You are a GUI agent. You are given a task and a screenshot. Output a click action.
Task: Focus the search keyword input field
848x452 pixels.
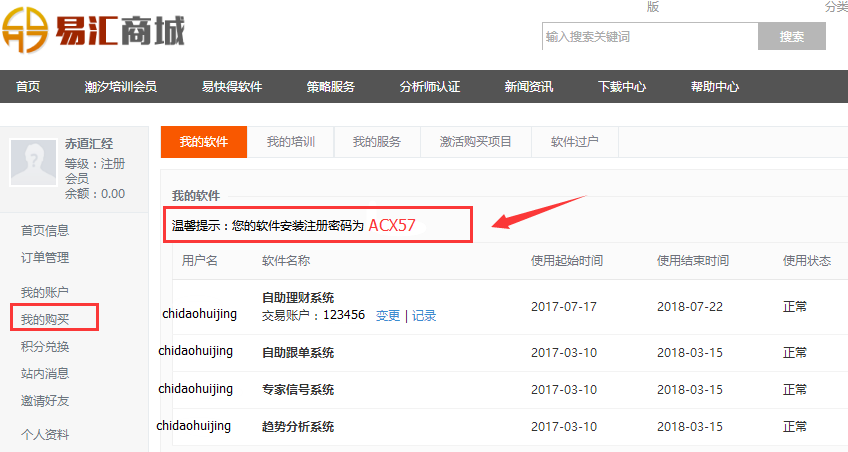click(x=650, y=36)
